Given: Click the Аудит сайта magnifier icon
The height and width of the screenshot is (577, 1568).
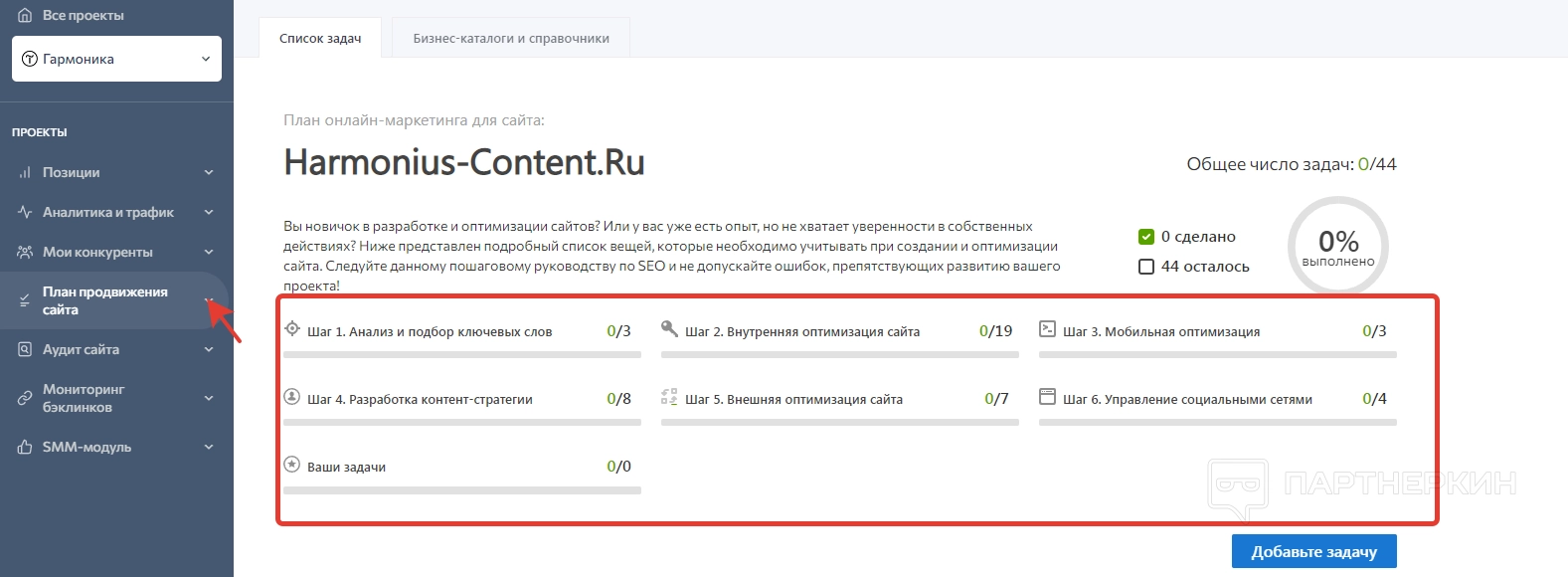Looking at the screenshot, I should [25, 349].
